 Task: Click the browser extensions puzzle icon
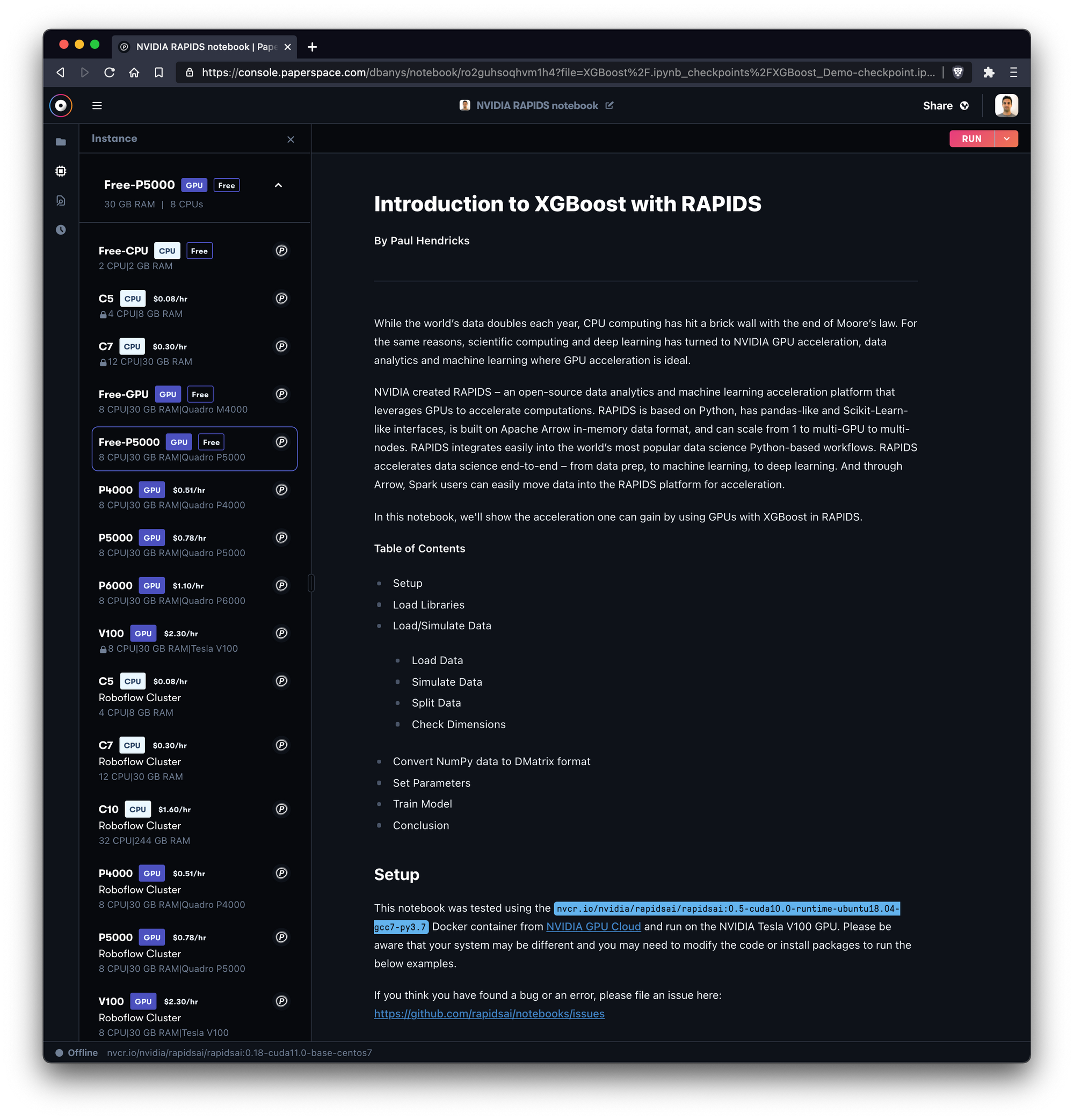point(989,72)
